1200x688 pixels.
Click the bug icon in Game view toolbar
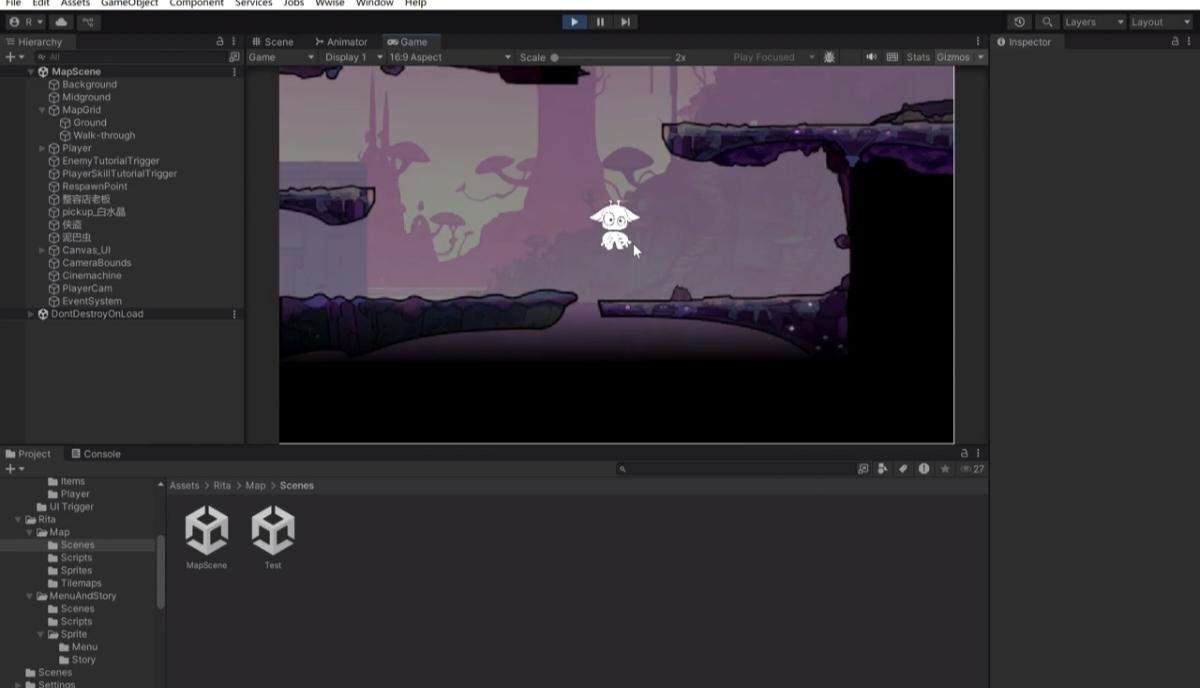click(x=829, y=58)
